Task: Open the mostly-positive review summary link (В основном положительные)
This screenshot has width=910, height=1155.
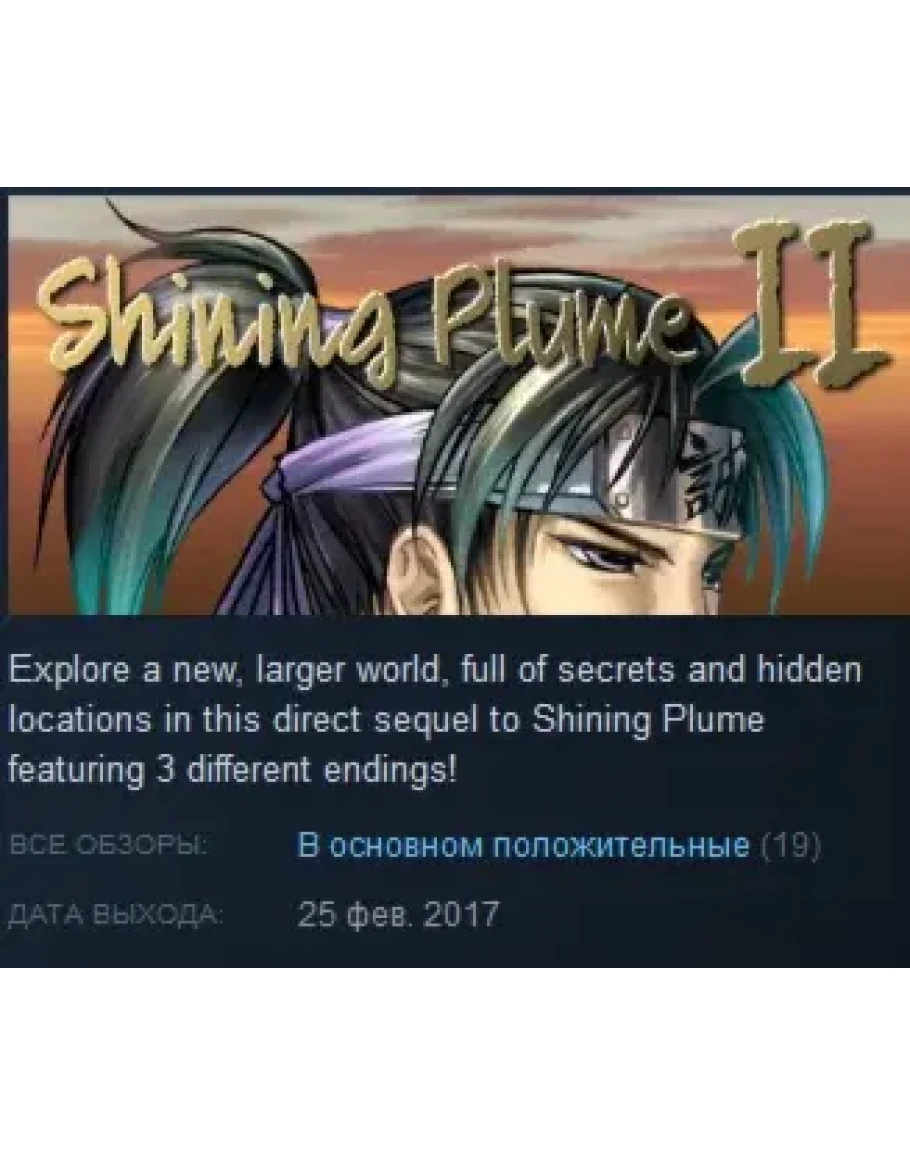Action: click(x=522, y=845)
